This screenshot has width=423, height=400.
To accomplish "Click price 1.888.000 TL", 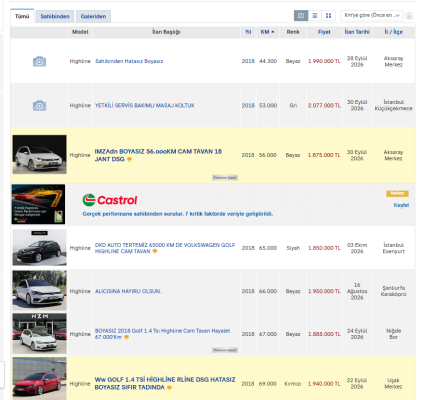I will [324, 334].
